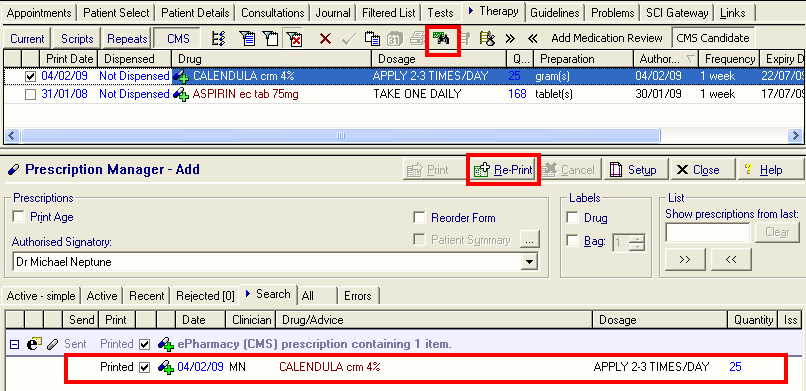Screen dimensions: 806x391
Task: Enable the Print Age checkbox
Action: pos(19,217)
